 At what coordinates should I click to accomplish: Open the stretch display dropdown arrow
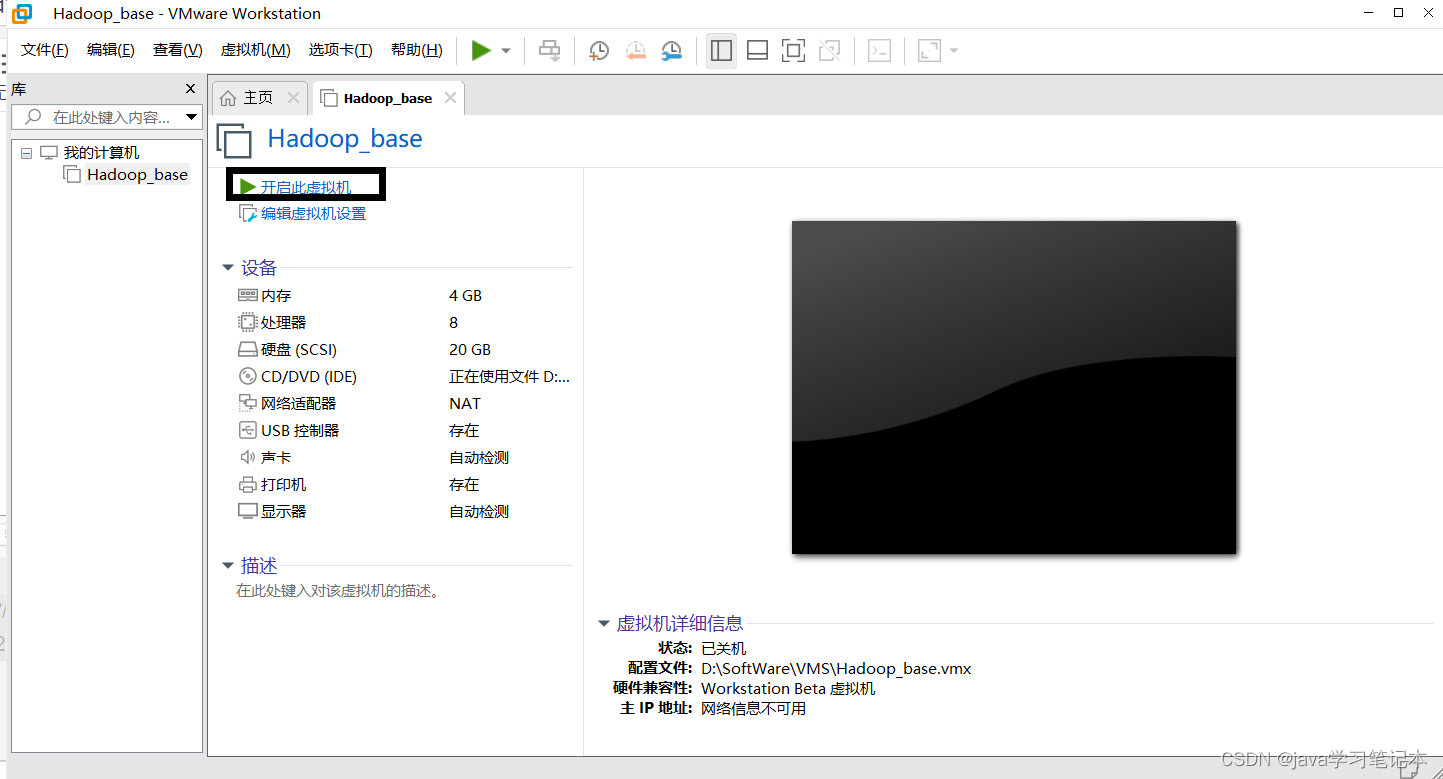coord(954,51)
